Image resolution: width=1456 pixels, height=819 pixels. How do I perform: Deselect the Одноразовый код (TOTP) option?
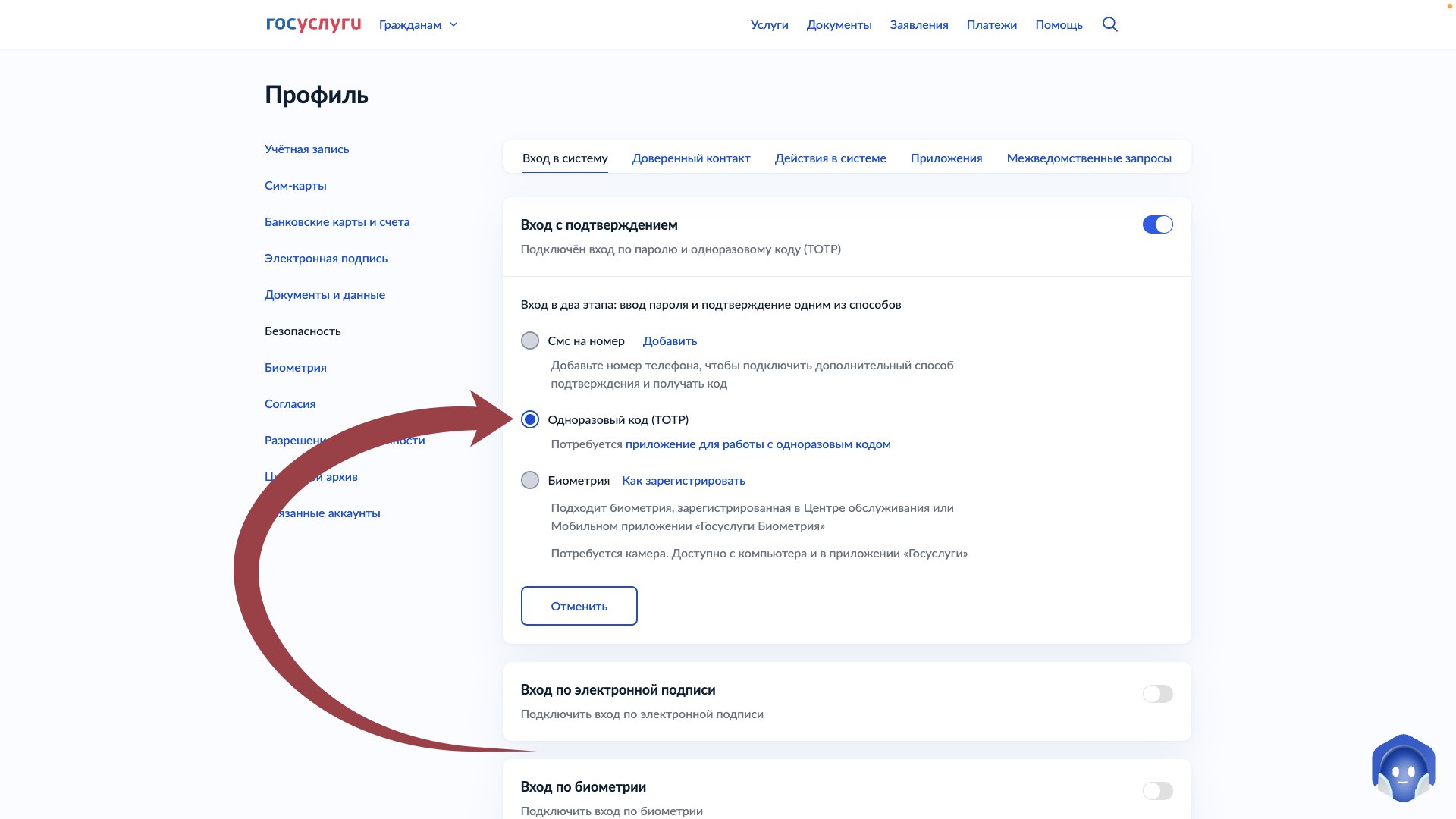tap(531, 419)
